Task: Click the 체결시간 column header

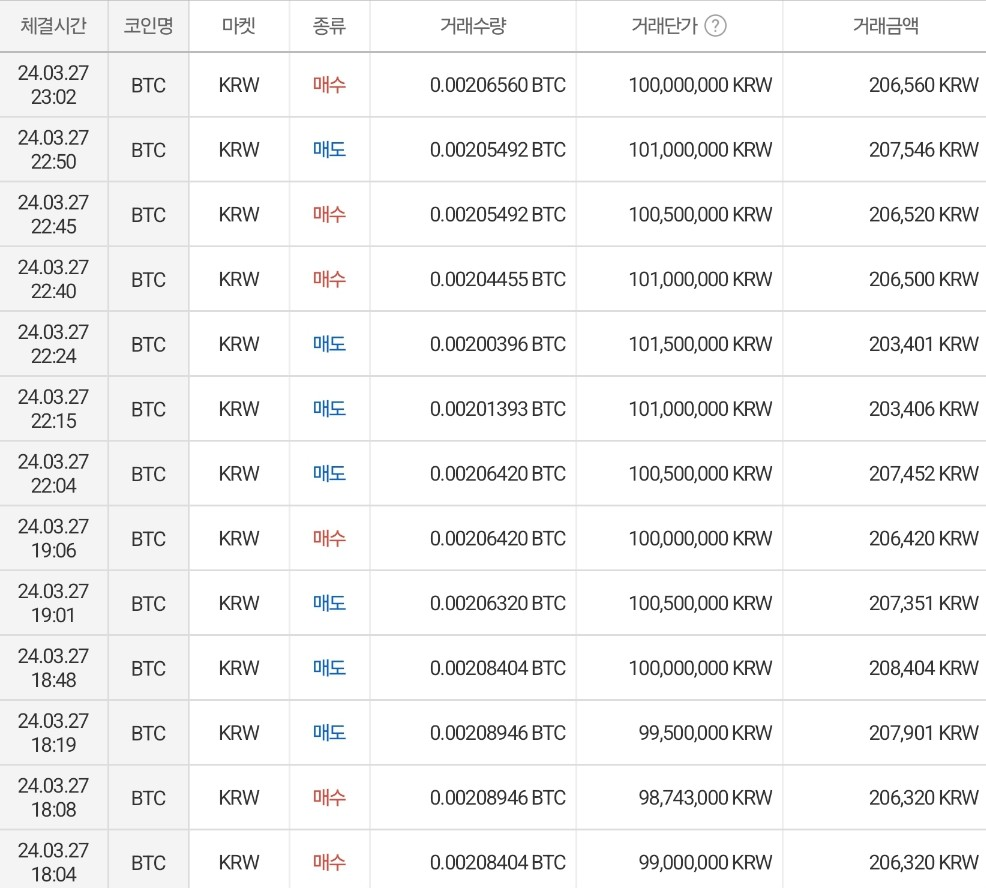Action: [x=53, y=26]
